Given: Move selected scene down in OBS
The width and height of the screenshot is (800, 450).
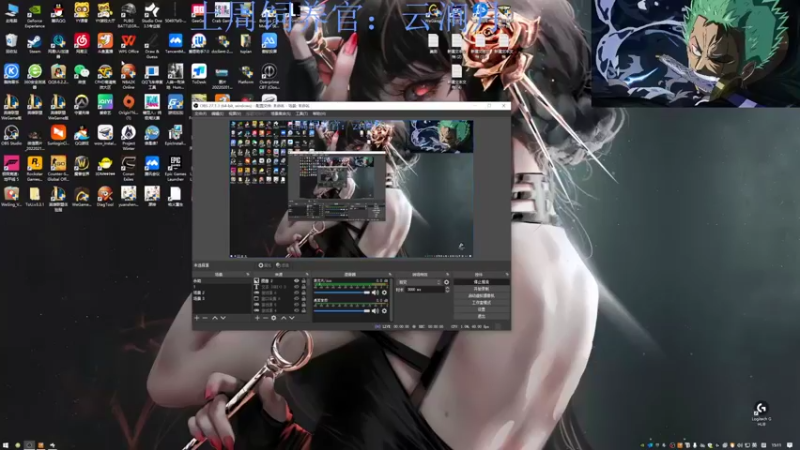Looking at the screenshot, I should [223, 318].
